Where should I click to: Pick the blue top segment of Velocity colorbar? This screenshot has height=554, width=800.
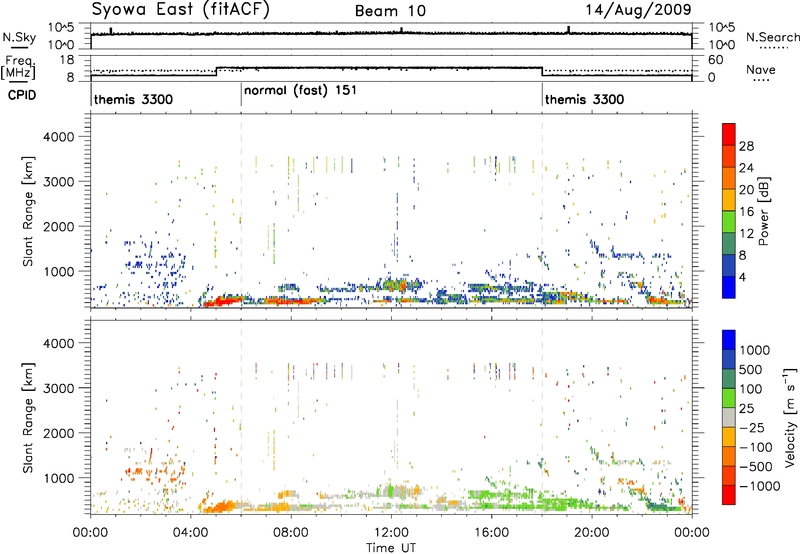(x=729, y=340)
